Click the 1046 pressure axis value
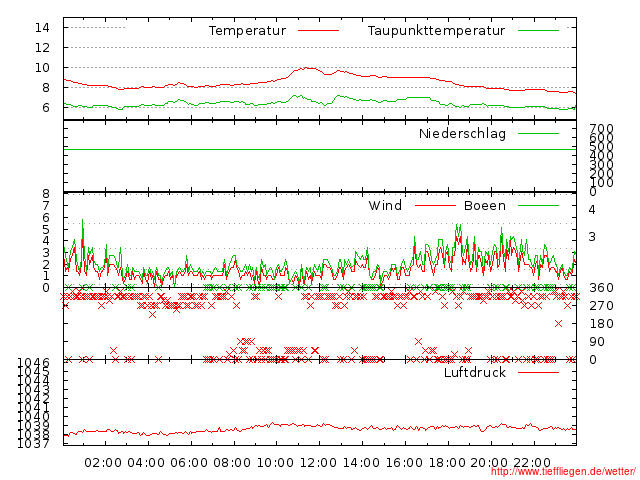This screenshot has width=640, height=480. pyautogui.click(x=33, y=362)
